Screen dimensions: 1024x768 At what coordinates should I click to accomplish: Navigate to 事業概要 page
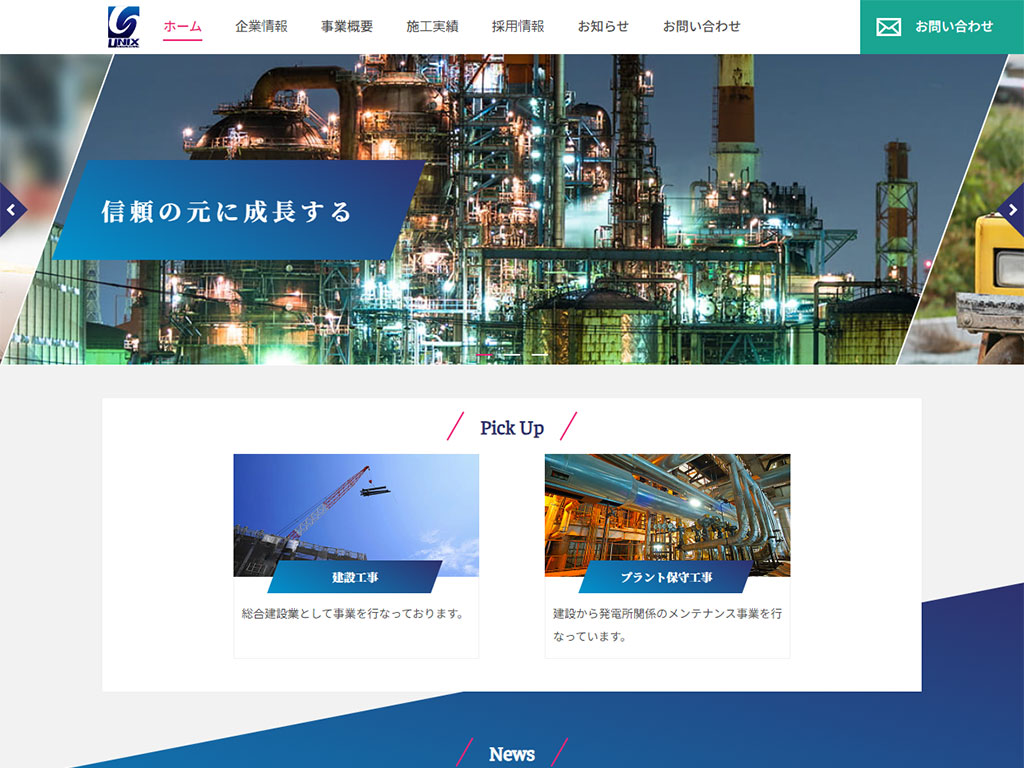pos(347,26)
